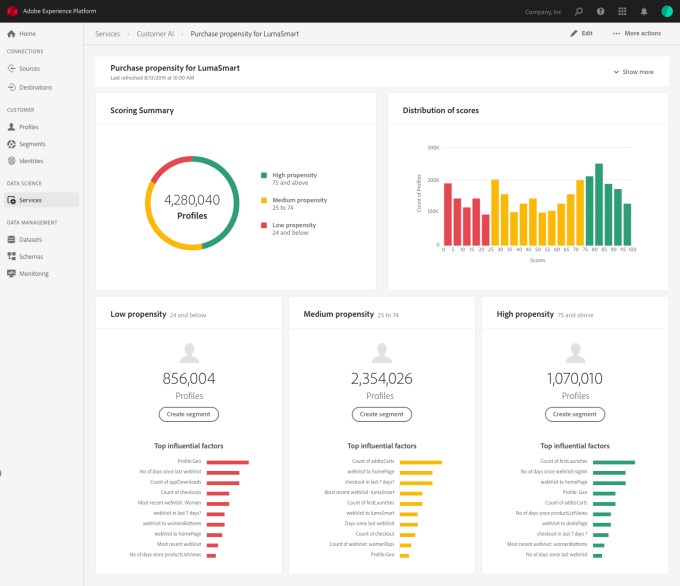Open the apps grid switcher icon
This screenshot has height=586, width=680.
[621, 11]
